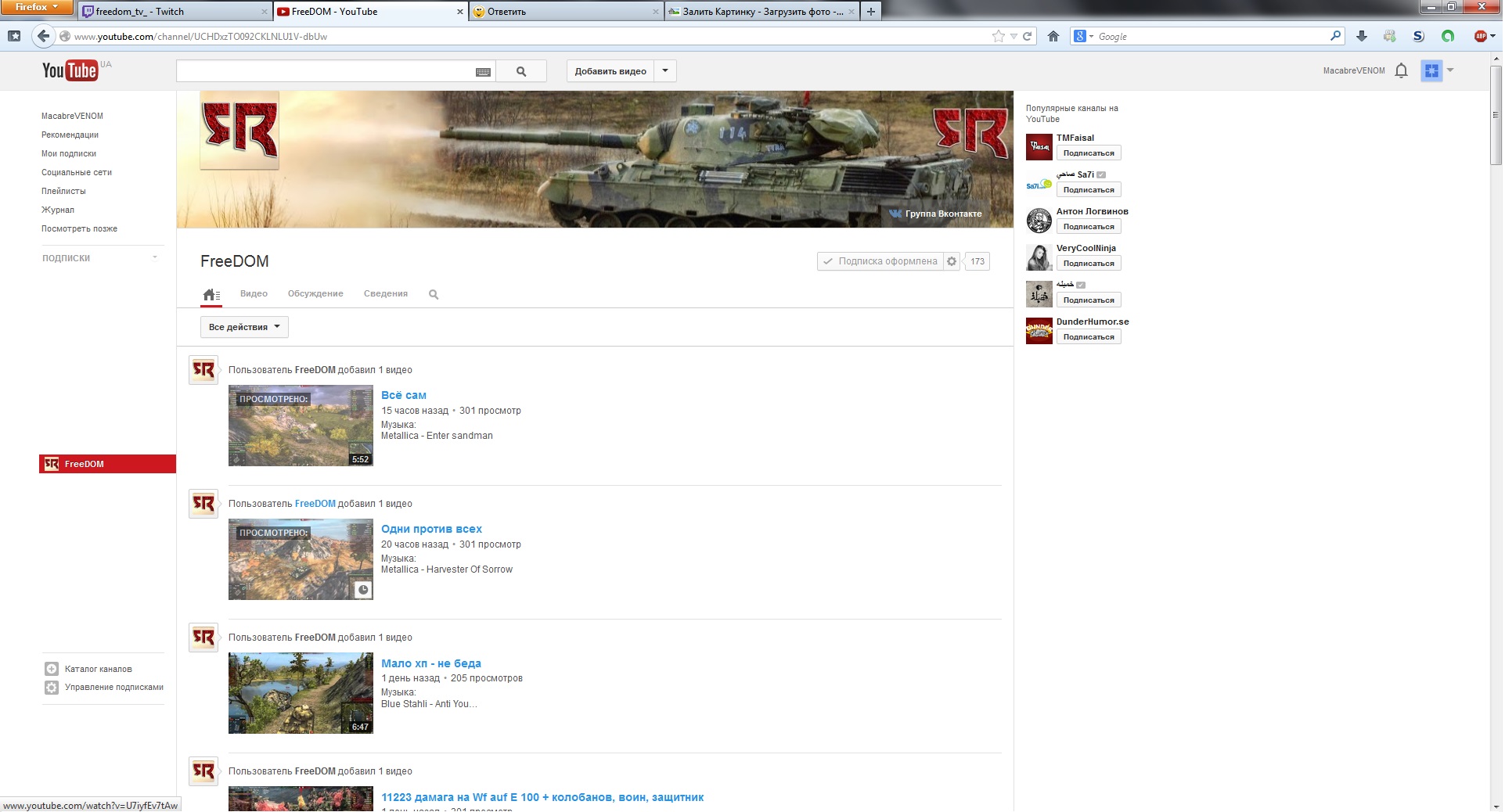Subscribe to VeryCoolNinja channel

[x=1089, y=264]
